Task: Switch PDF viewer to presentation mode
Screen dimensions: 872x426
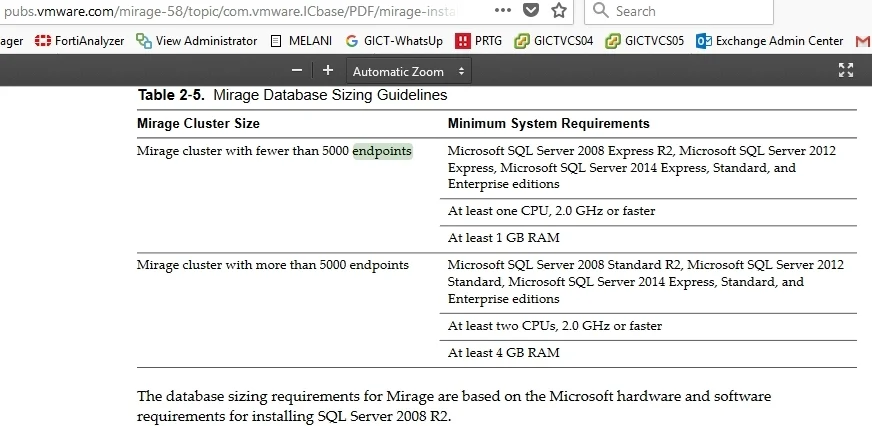Action: coord(846,70)
